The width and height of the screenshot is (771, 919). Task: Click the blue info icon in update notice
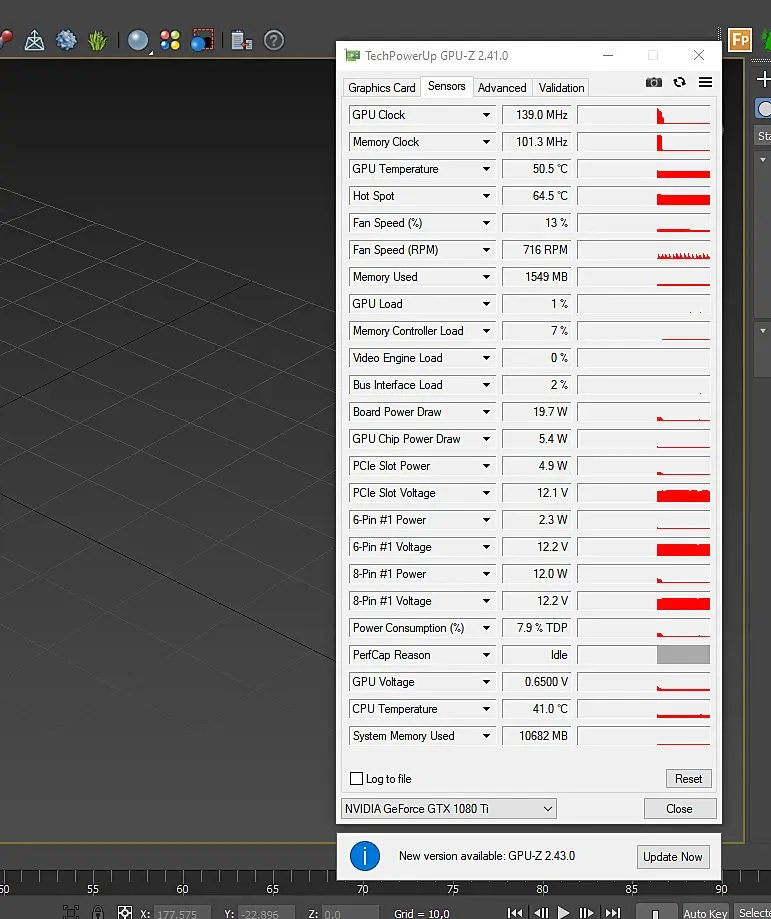[365, 856]
